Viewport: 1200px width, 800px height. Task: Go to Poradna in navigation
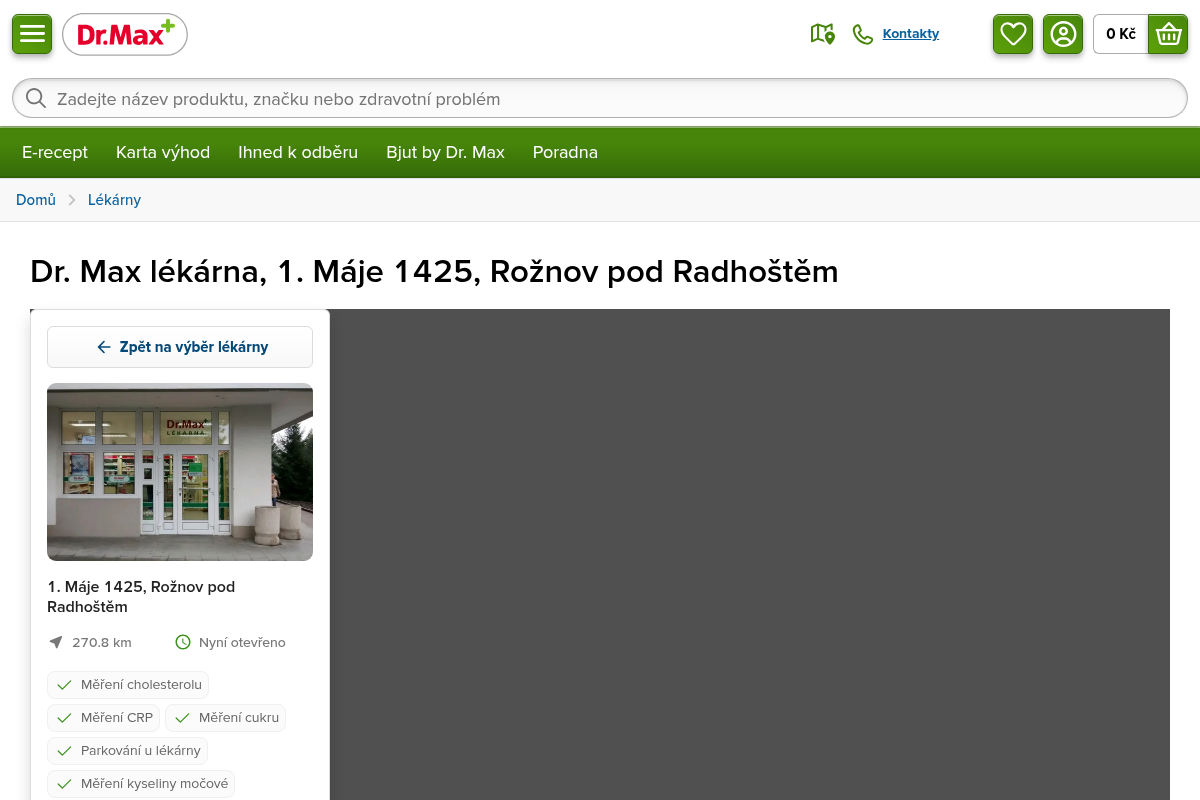[x=565, y=152]
